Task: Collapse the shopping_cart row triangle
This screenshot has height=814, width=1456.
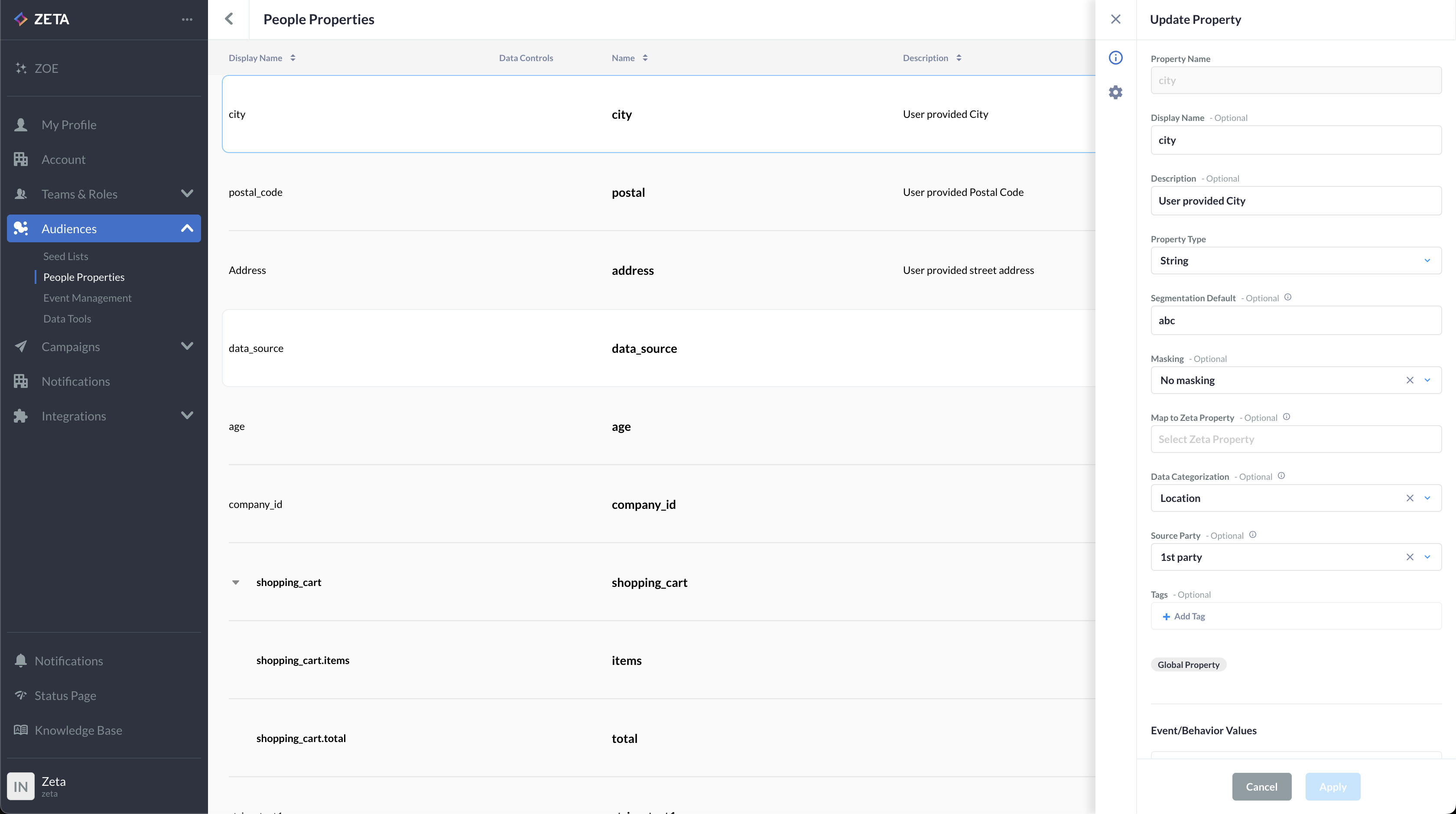Action: click(236, 582)
